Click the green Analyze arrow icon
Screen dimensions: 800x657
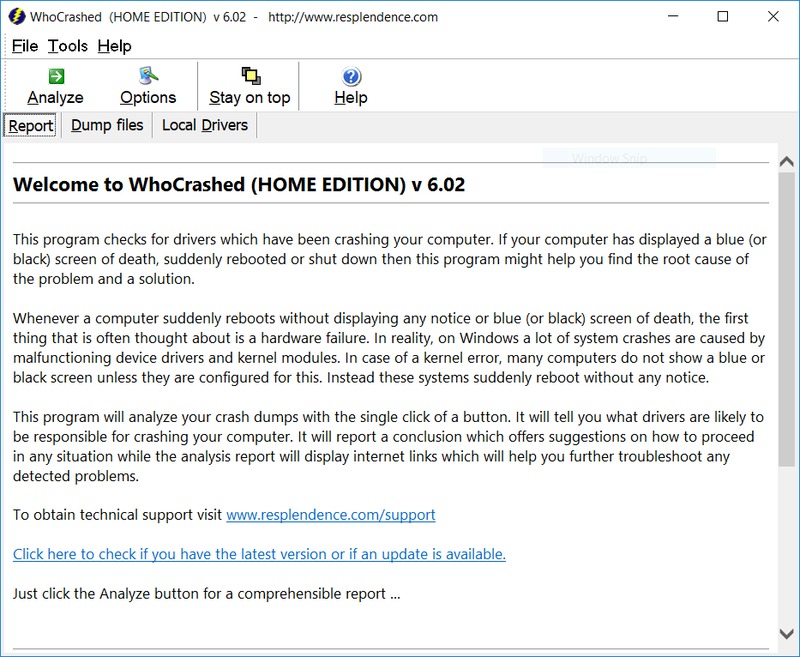(x=55, y=76)
